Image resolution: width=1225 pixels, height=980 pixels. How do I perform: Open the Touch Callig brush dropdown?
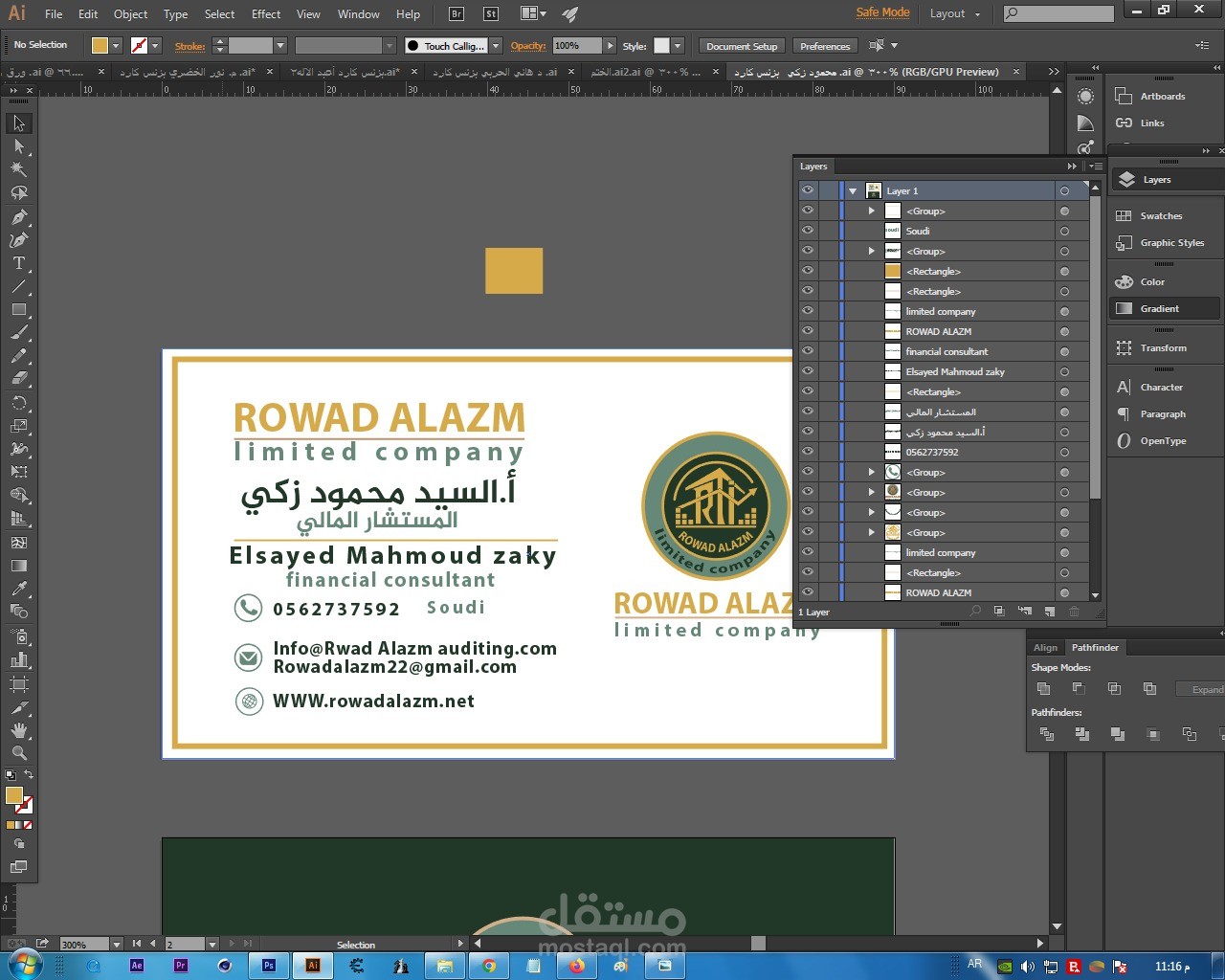point(496,46)
